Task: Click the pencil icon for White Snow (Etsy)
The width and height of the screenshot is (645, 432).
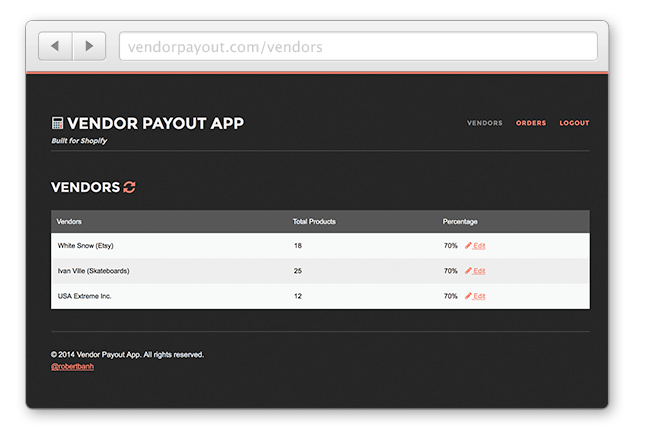Action: 468,245
